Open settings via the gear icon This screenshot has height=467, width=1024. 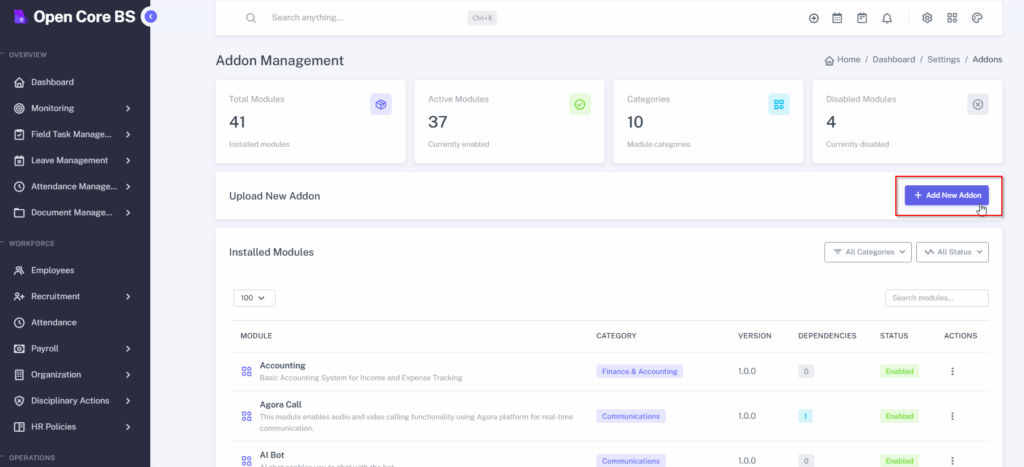coord(927,18)
